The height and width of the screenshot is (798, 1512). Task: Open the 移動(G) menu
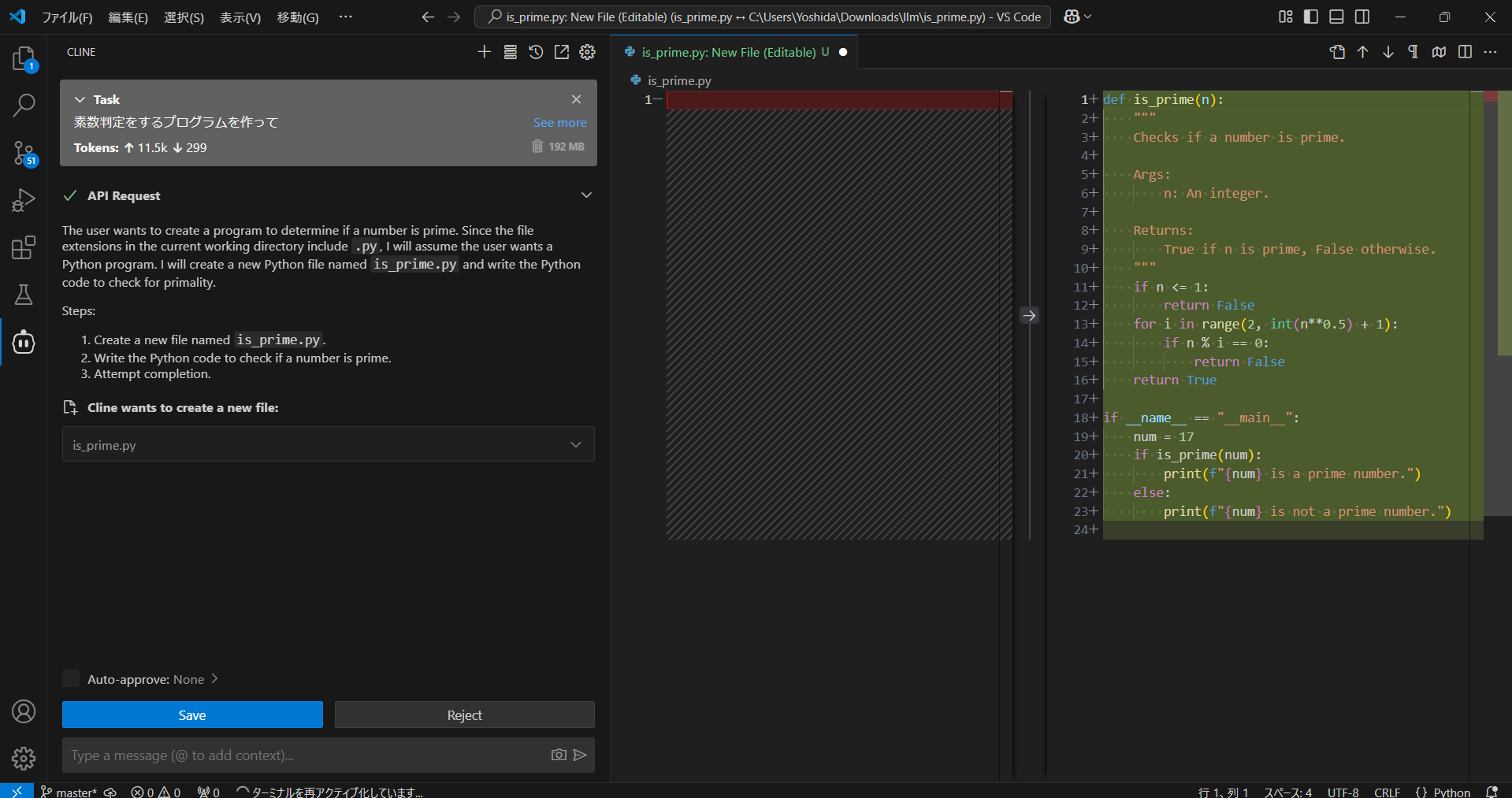tap(298, 17)
